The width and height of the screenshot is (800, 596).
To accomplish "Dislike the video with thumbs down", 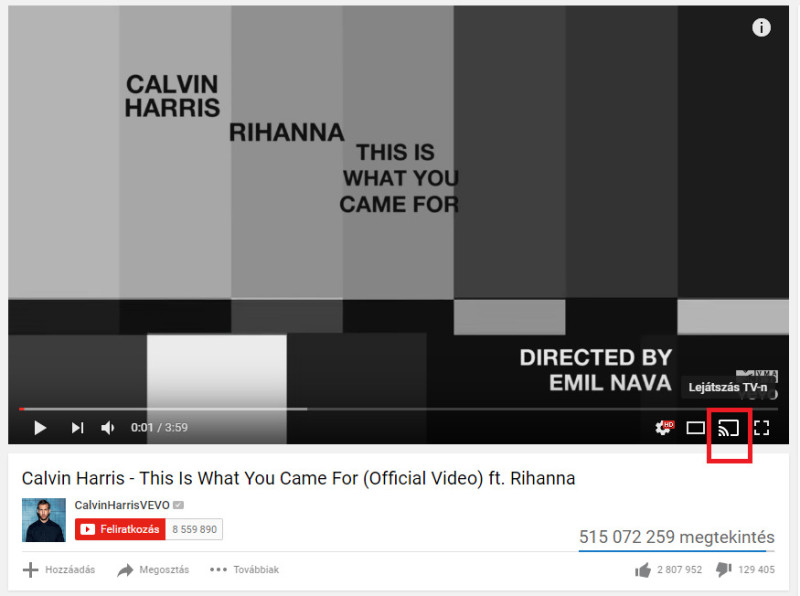I will [724, 569].
